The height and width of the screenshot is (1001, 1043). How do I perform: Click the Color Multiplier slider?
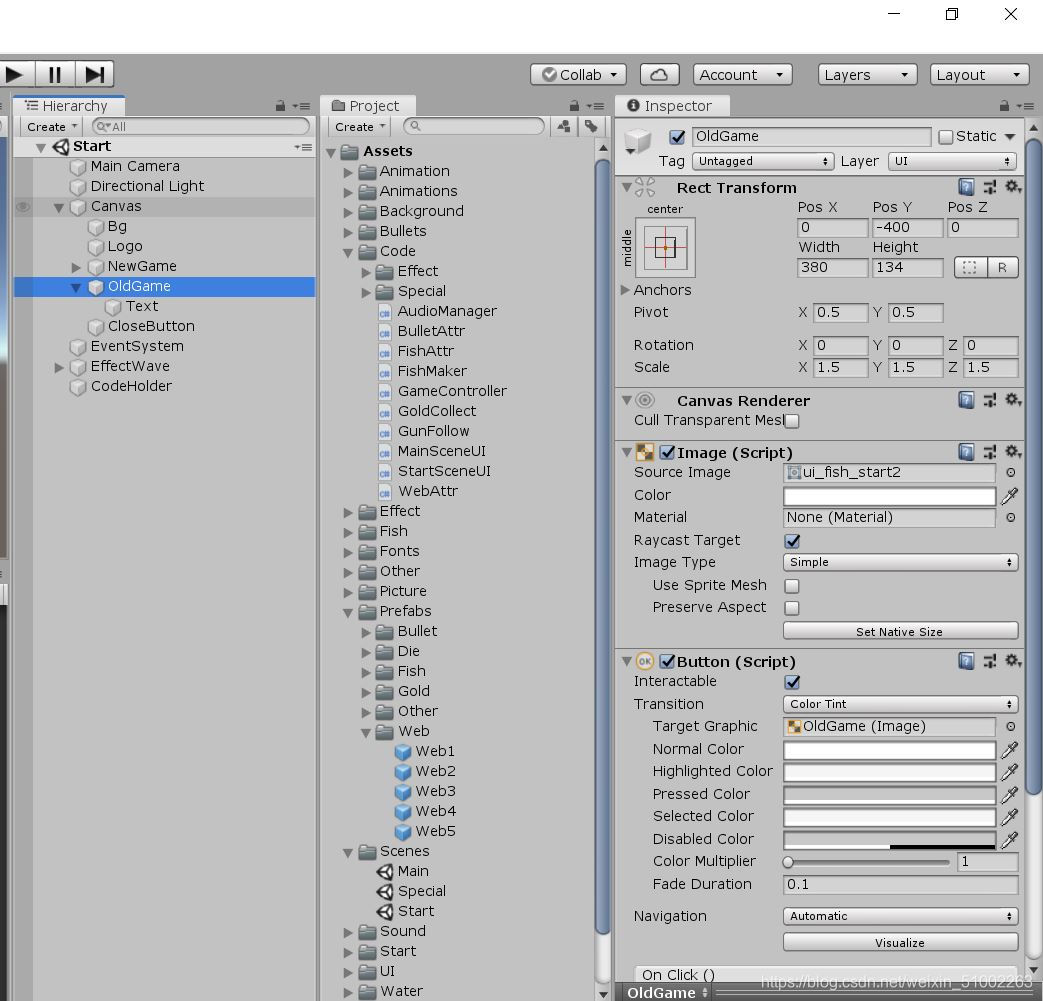click(x=868, y=862)
